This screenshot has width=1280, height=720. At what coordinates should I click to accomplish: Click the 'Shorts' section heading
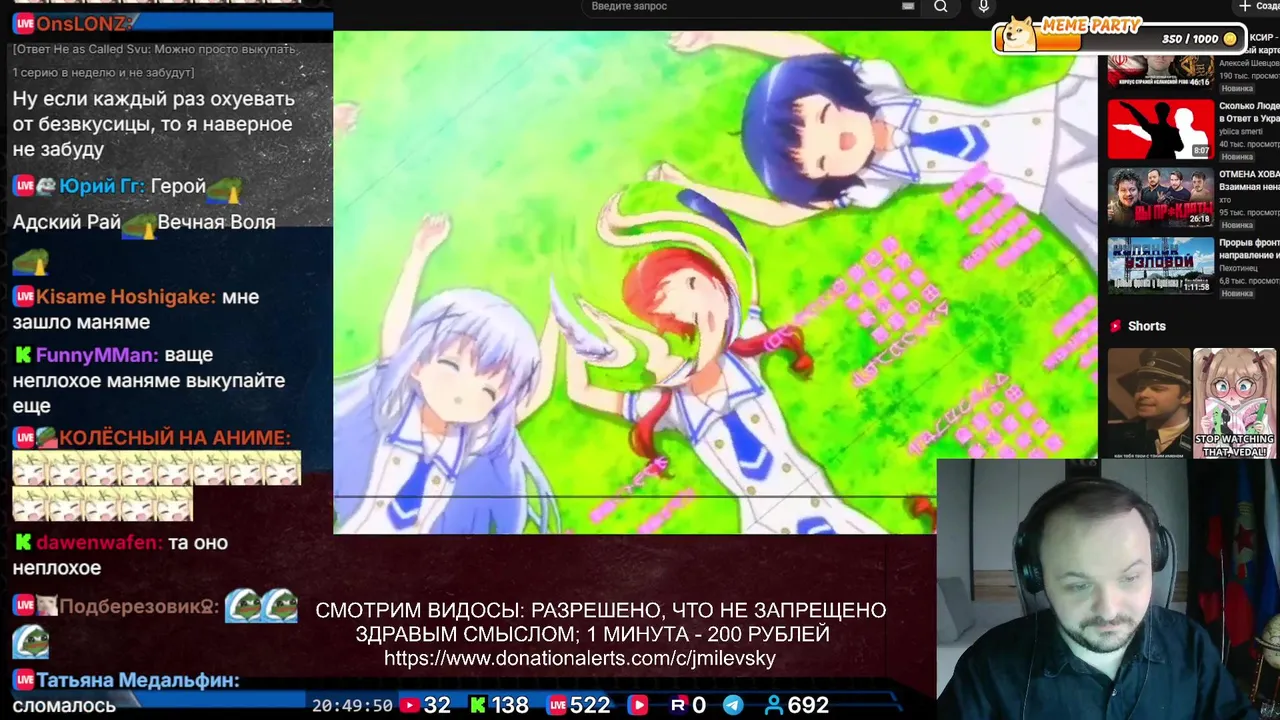pos(1146,326)
